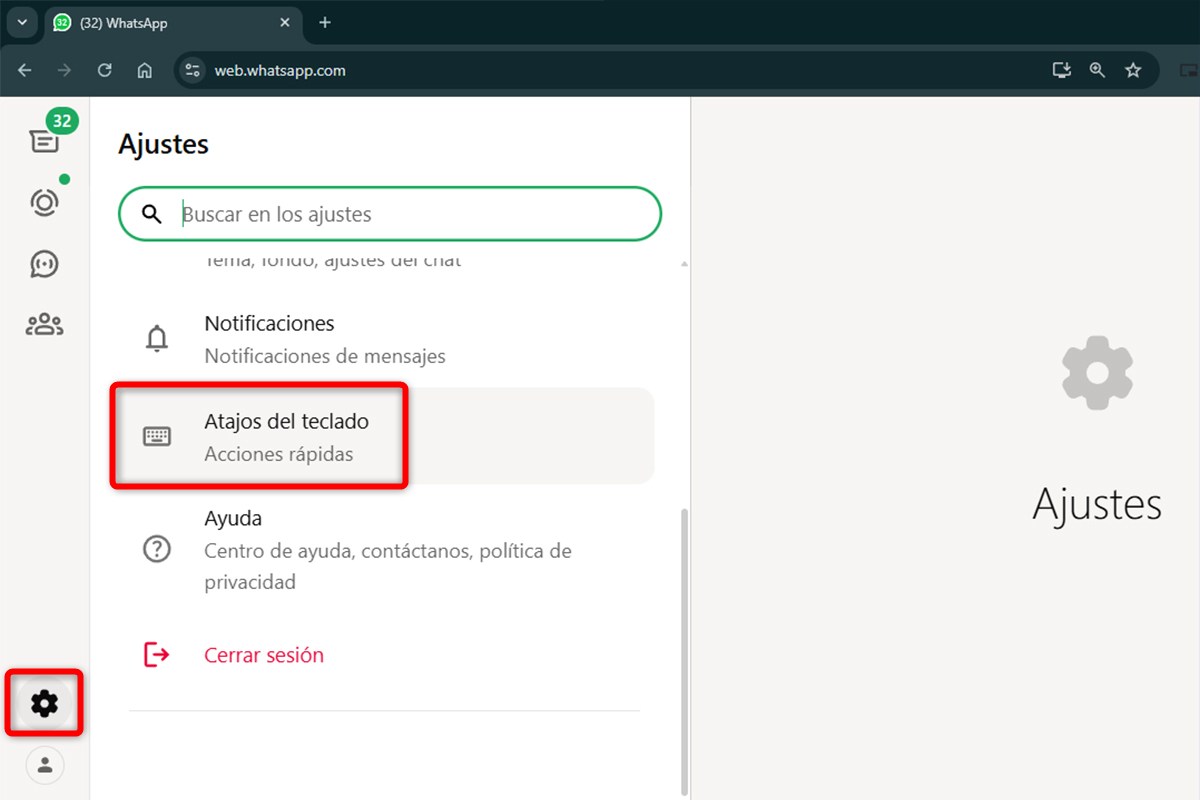
Task: Open a new browser tab with plus
Action: 324,23
